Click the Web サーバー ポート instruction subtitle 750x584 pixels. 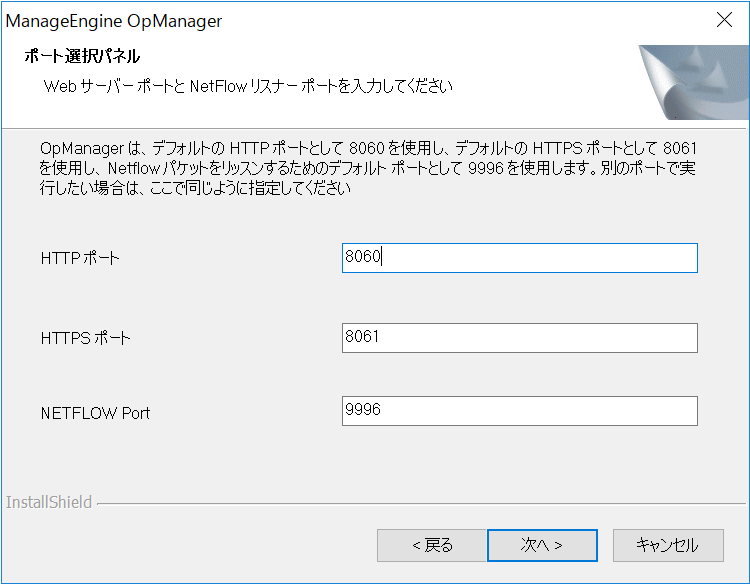point(248,86)
